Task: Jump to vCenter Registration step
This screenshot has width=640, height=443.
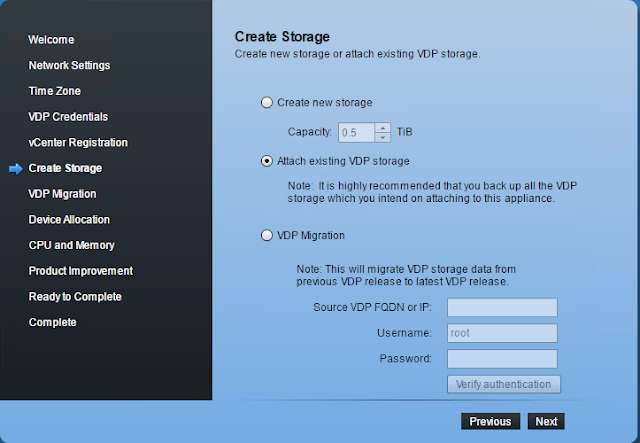Action: pos(78,143)
